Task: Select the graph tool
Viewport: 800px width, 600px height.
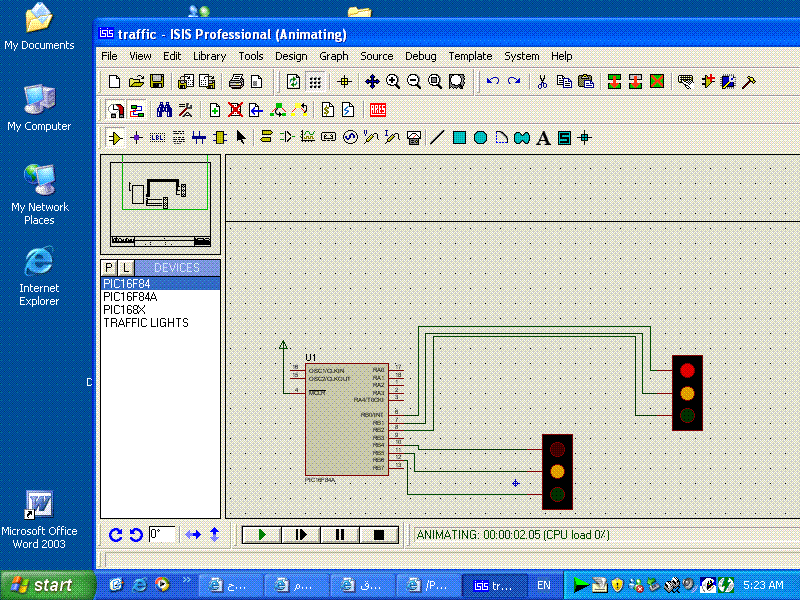Action: tap(308, 137)
